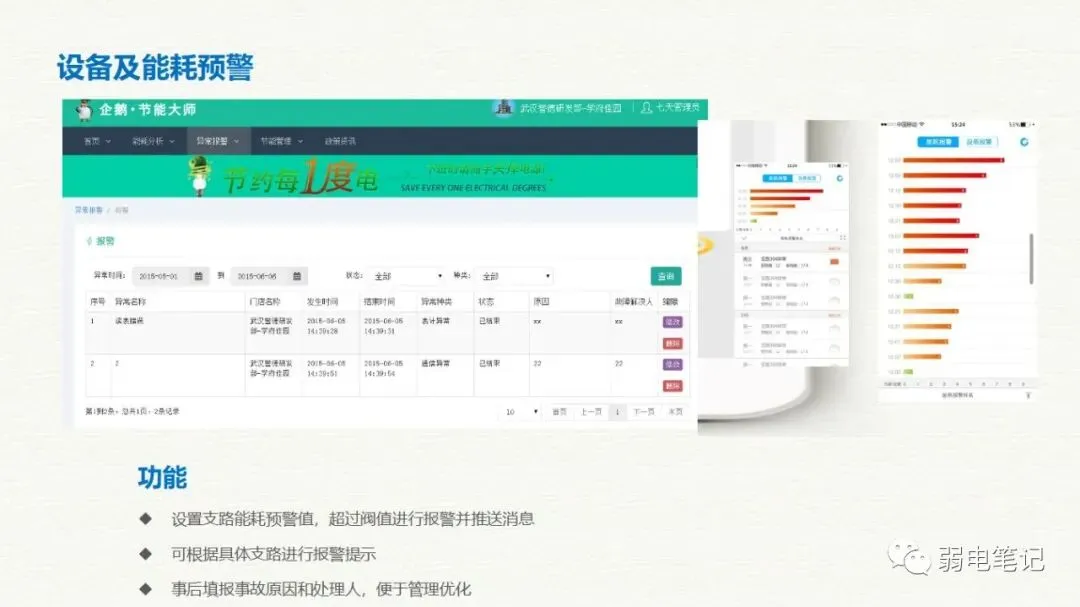The image size is (1080, 607).
Task: Toggle the orange alarm switch on small phone
Action: pyautogui.click(x=834, y=262)
